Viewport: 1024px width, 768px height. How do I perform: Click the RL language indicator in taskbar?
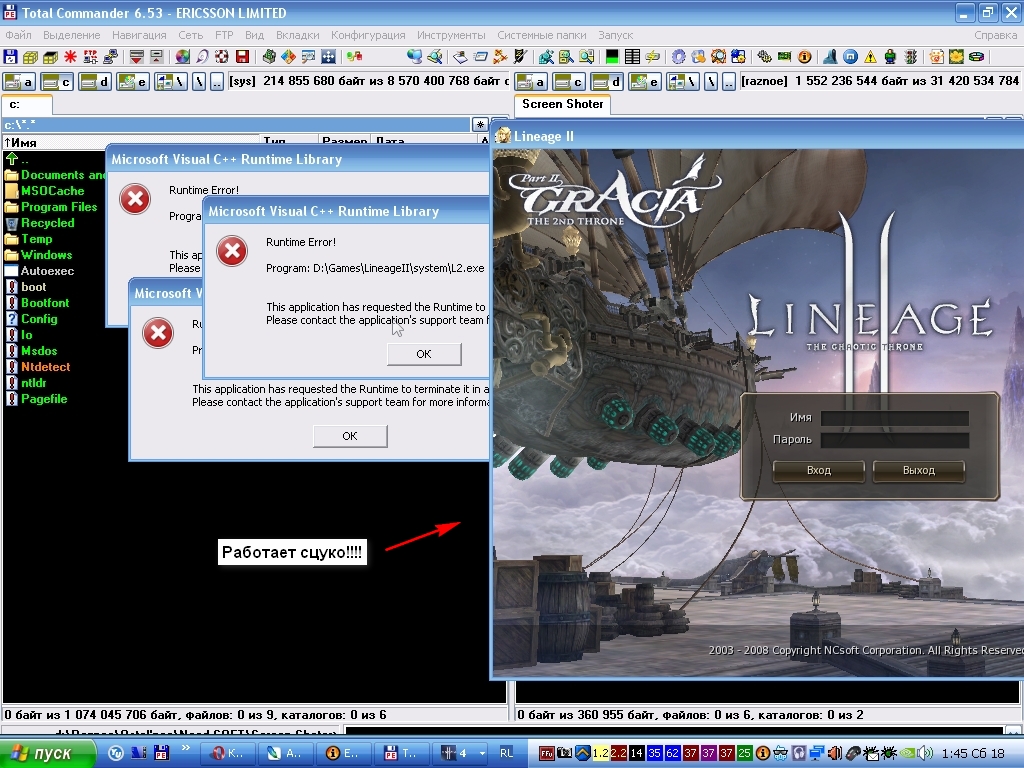pyautogui.click(x=506, y=753)
